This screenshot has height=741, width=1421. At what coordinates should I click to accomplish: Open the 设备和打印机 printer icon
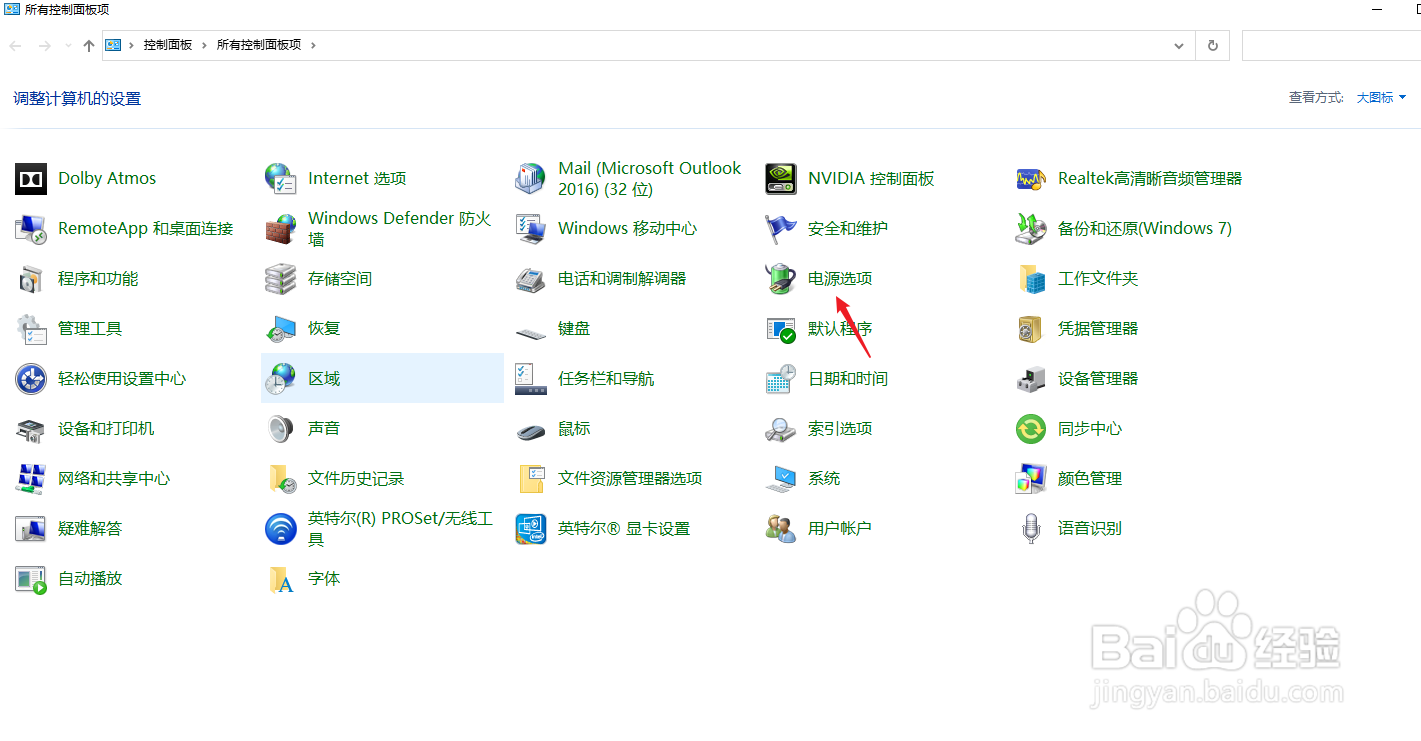click(x=31, y=429)
